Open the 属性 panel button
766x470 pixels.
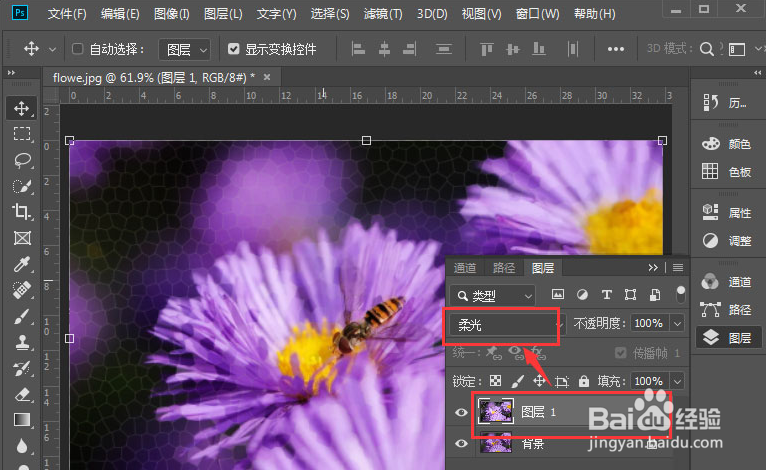click(x=726, y=212)
